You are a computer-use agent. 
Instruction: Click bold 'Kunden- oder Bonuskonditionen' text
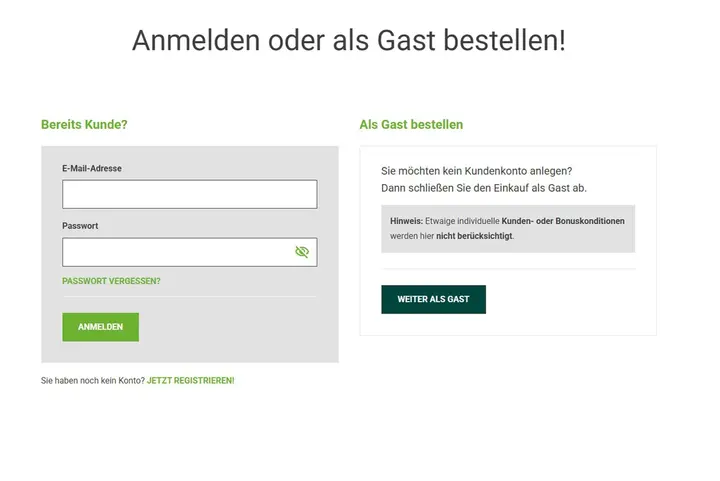pyautogui.click(x=563, y=221)
